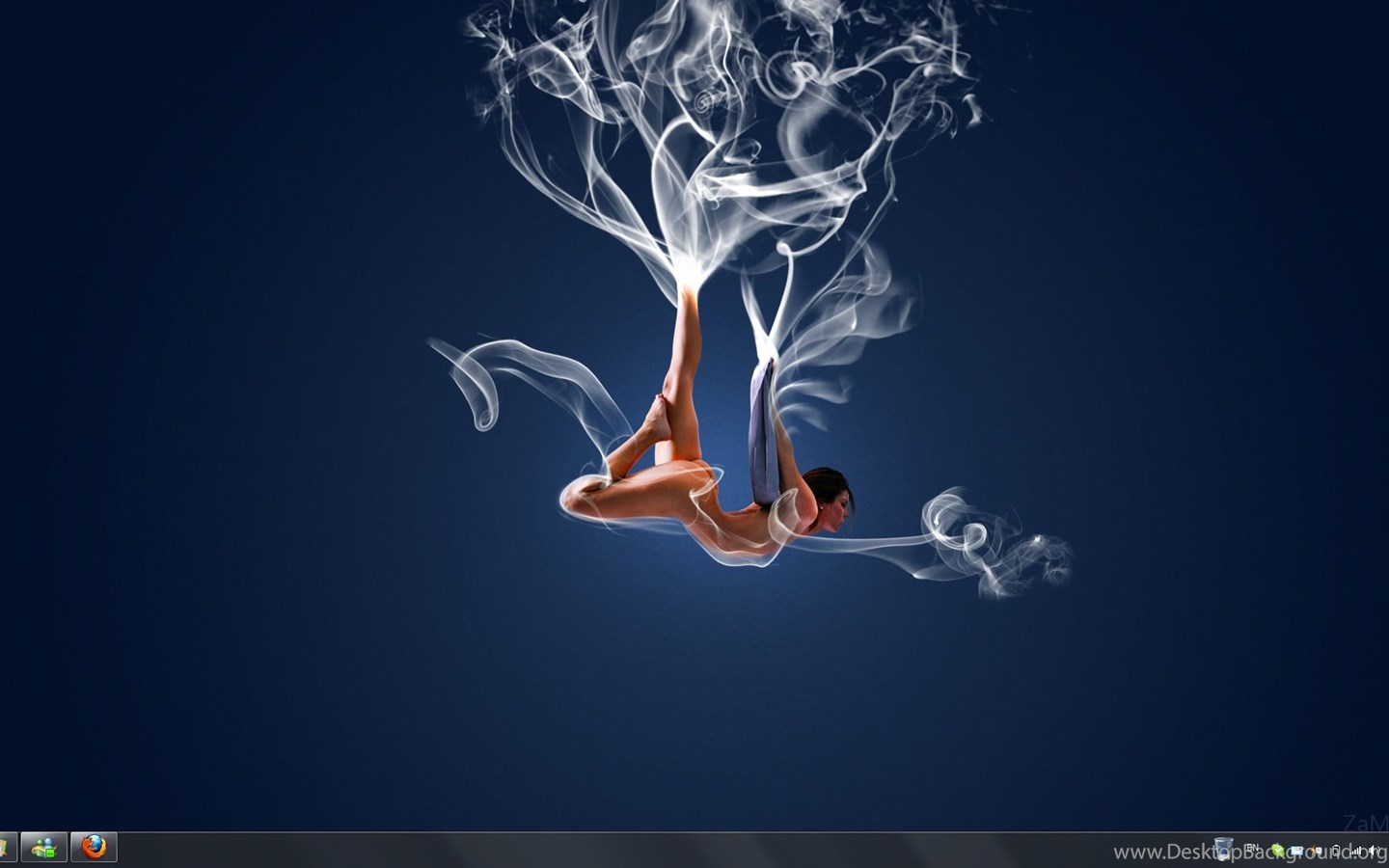Click the lightning bolt tray icon
1389x868 pixels.
pyautogui.click(x=1316, y=851)
